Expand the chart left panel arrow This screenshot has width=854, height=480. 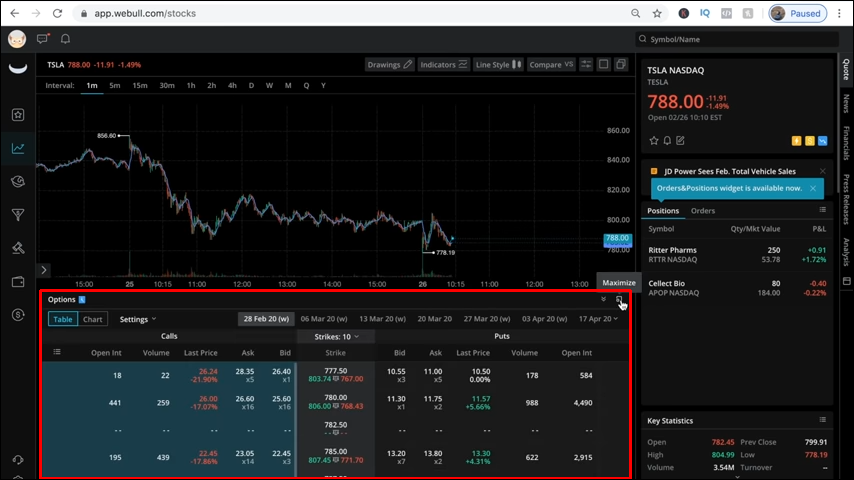click(44, 270)
